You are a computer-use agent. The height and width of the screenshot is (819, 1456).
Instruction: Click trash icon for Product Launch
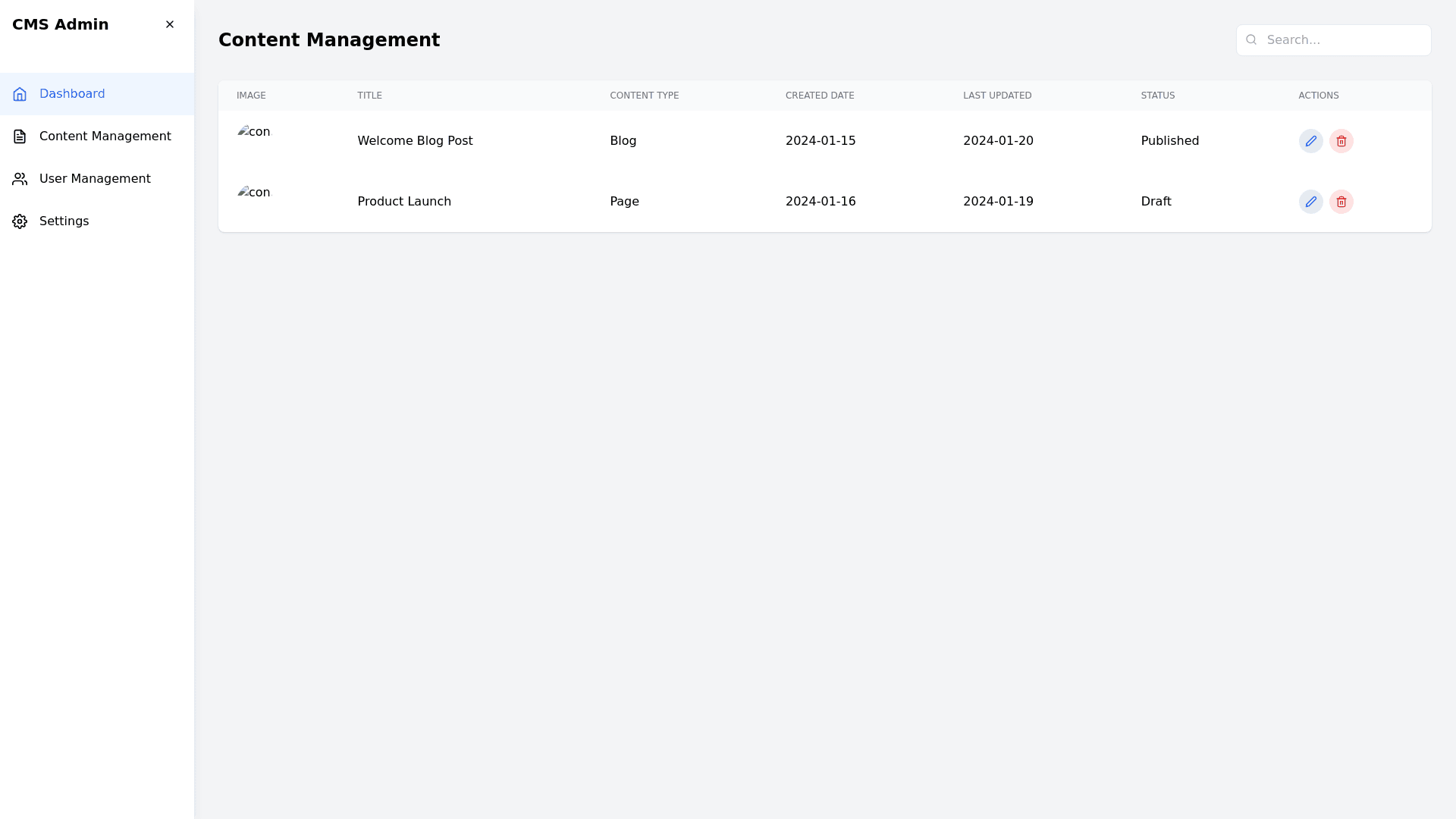1341,202
